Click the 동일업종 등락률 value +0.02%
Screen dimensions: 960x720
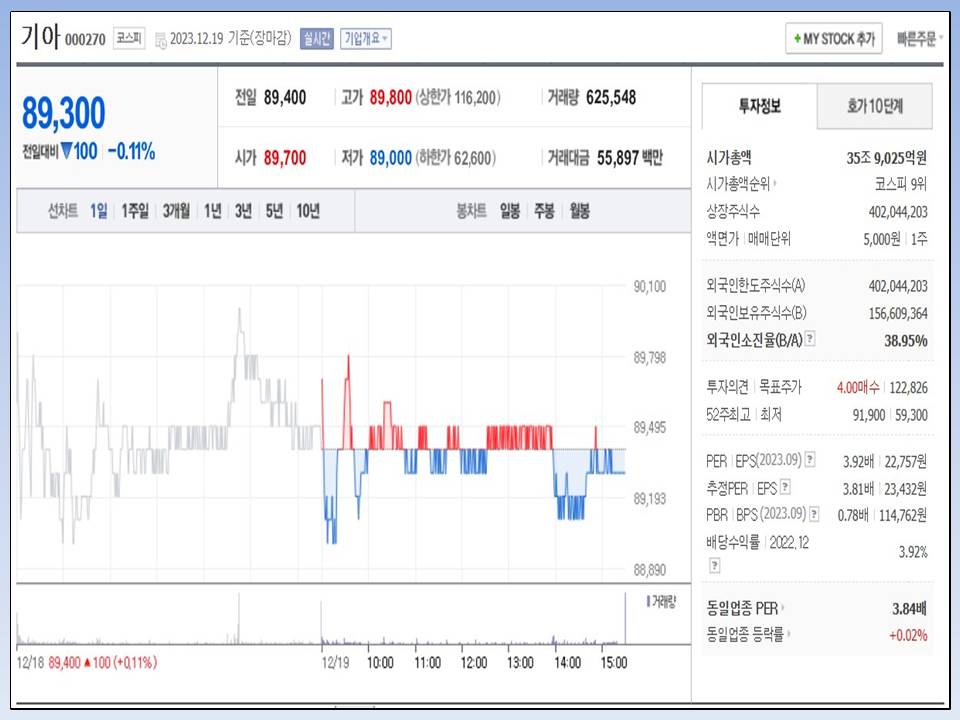[908, 635]
